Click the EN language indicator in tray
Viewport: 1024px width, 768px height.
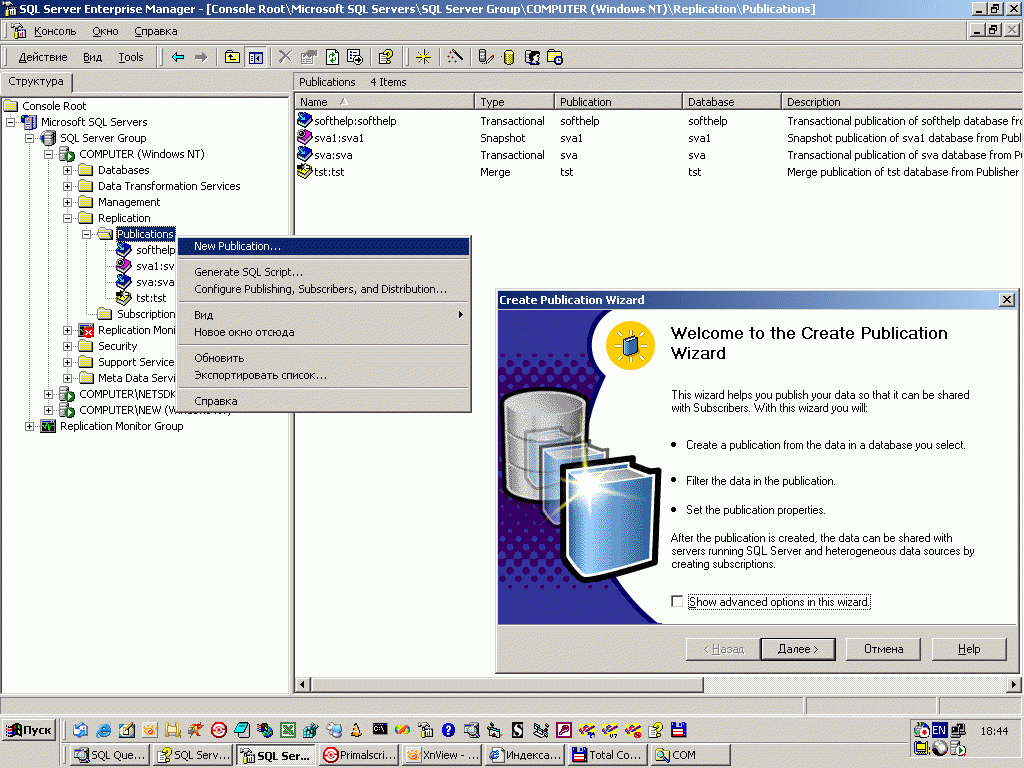coord(939,730)
